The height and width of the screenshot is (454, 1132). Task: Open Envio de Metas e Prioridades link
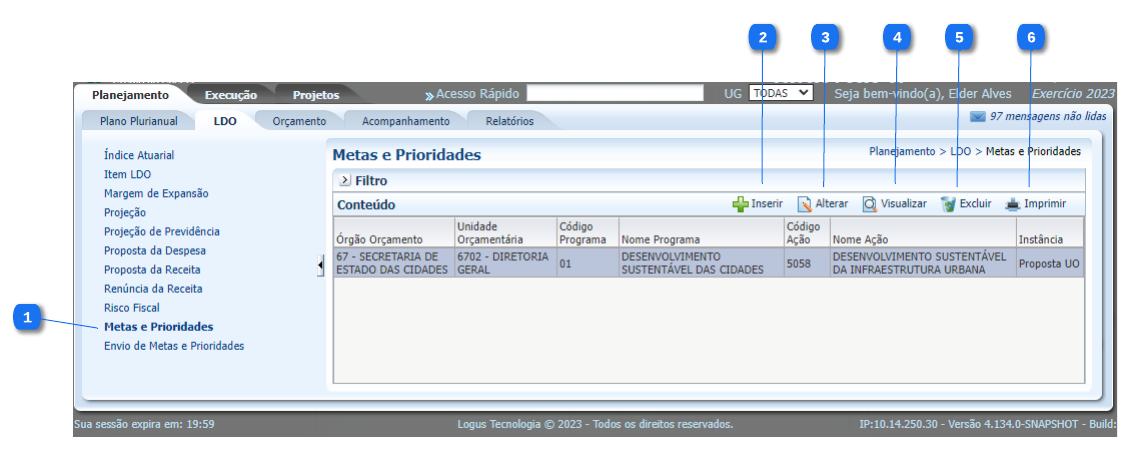coord(174,346)
